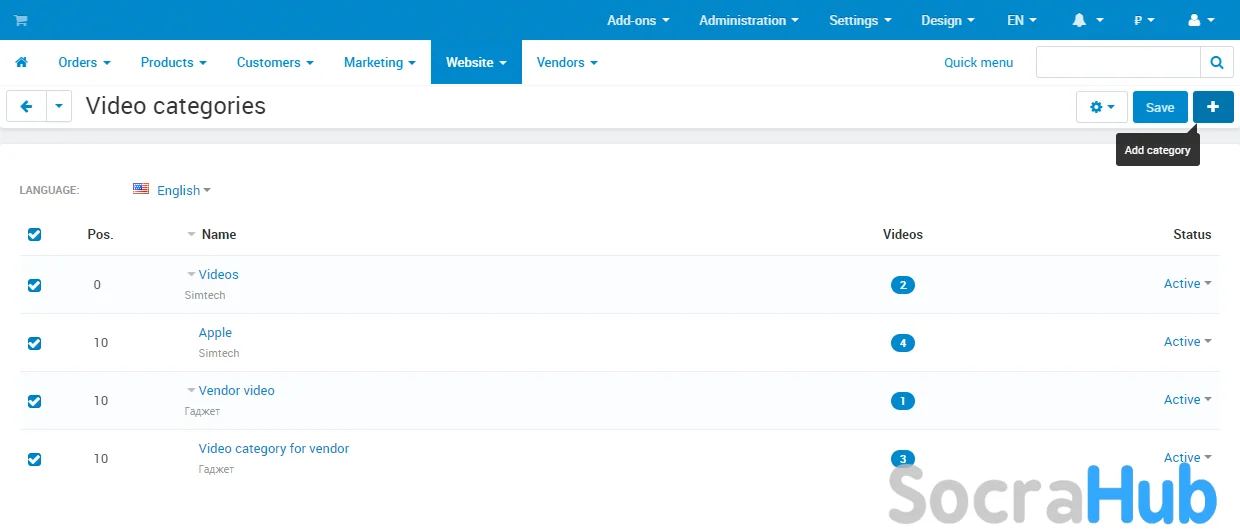The image size is (1240, 529).
Task: Click the back arrow button
Action: [x=27, y=107]
